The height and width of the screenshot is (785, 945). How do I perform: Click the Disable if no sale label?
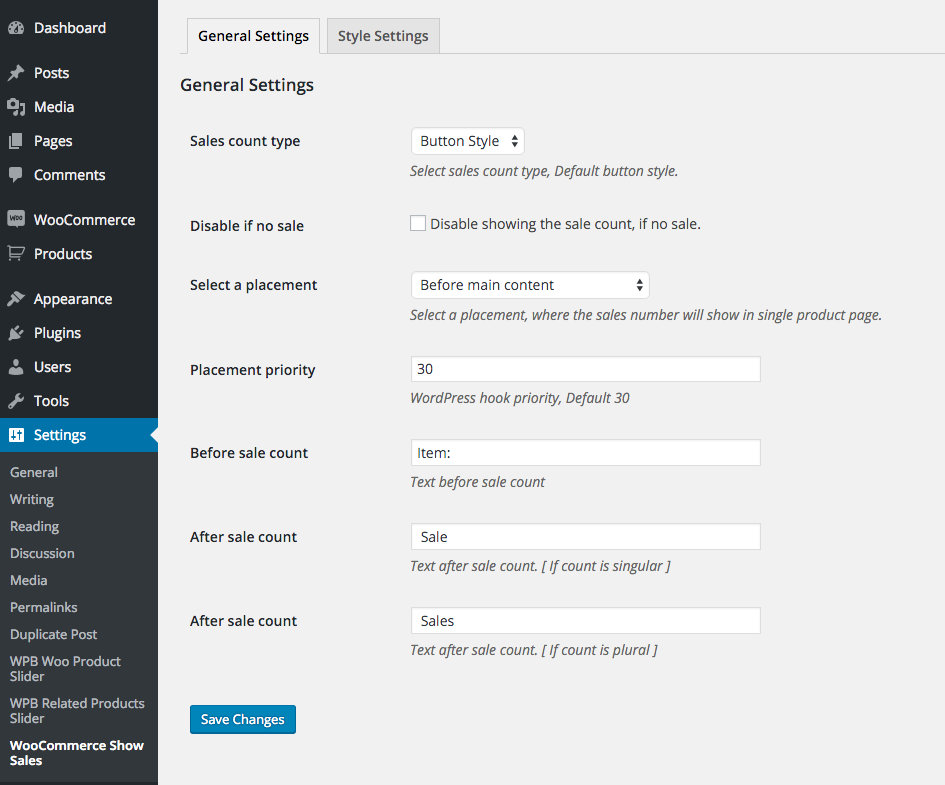pos(247,226)
